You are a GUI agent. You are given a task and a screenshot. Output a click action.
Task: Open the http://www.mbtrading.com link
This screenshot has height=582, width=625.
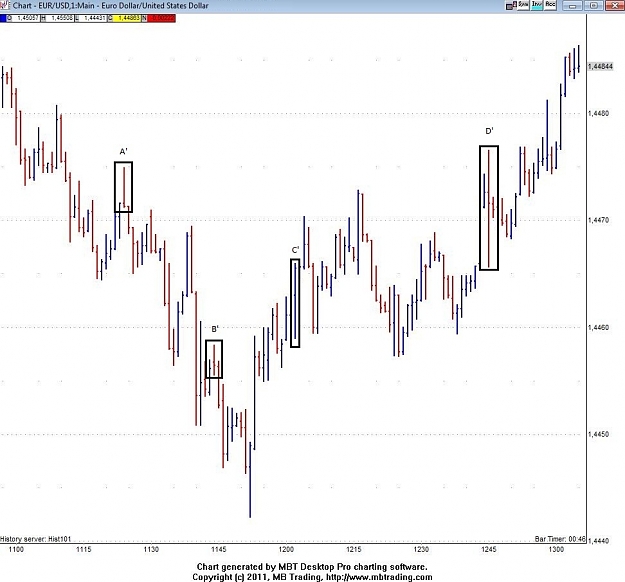click(379, 577)
